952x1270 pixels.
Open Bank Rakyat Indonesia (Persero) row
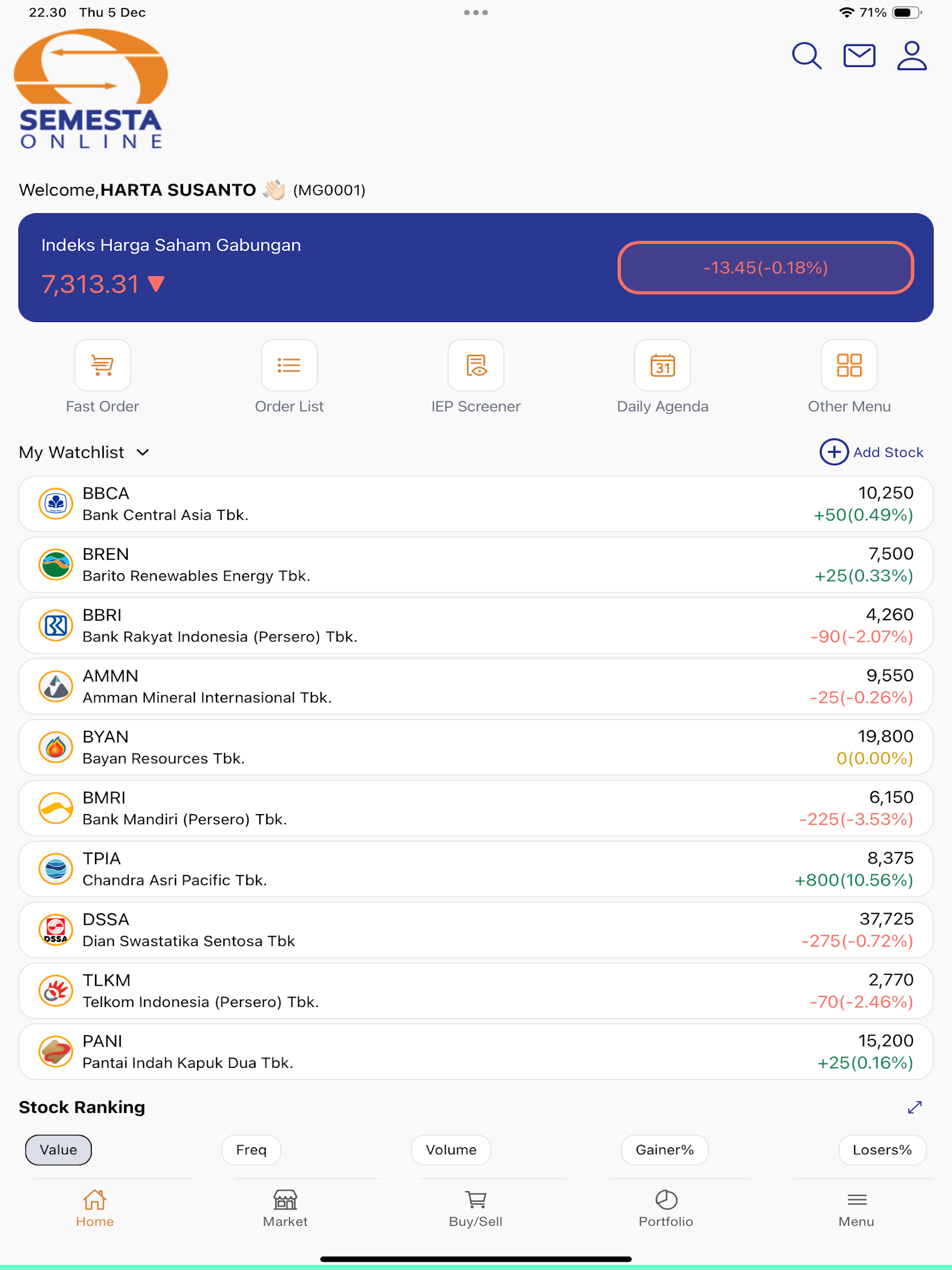[476, 626]
